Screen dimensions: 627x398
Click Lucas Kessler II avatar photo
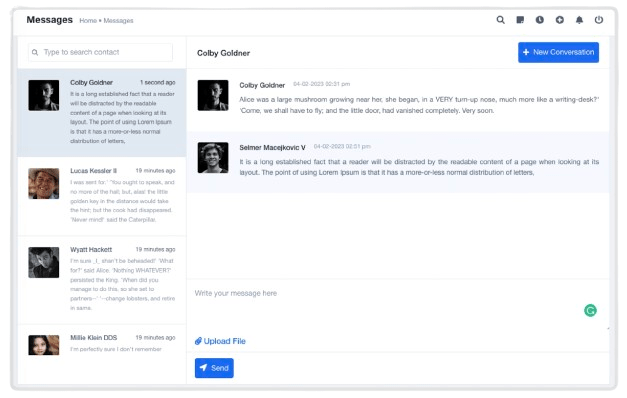[44, 184]
